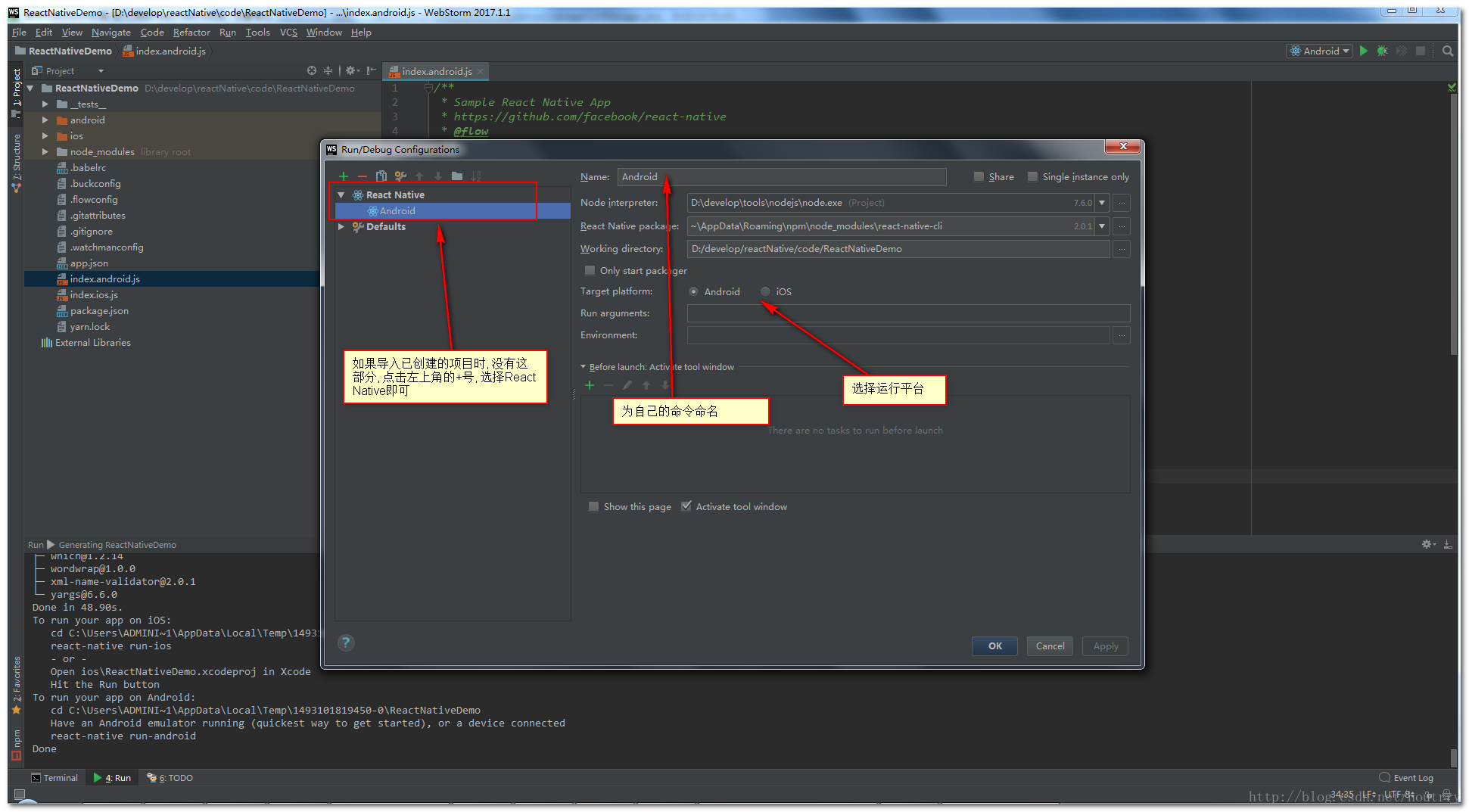Click the Run arguments input field
Image resolution: width=1469 pixels, height=812 pixels.
908,313
